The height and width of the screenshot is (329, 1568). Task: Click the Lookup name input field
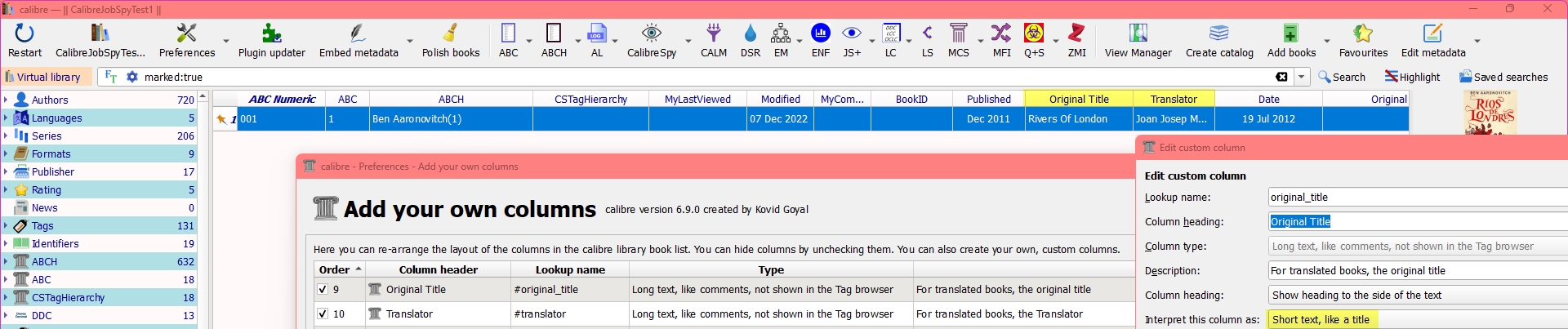coord(1418,198)
